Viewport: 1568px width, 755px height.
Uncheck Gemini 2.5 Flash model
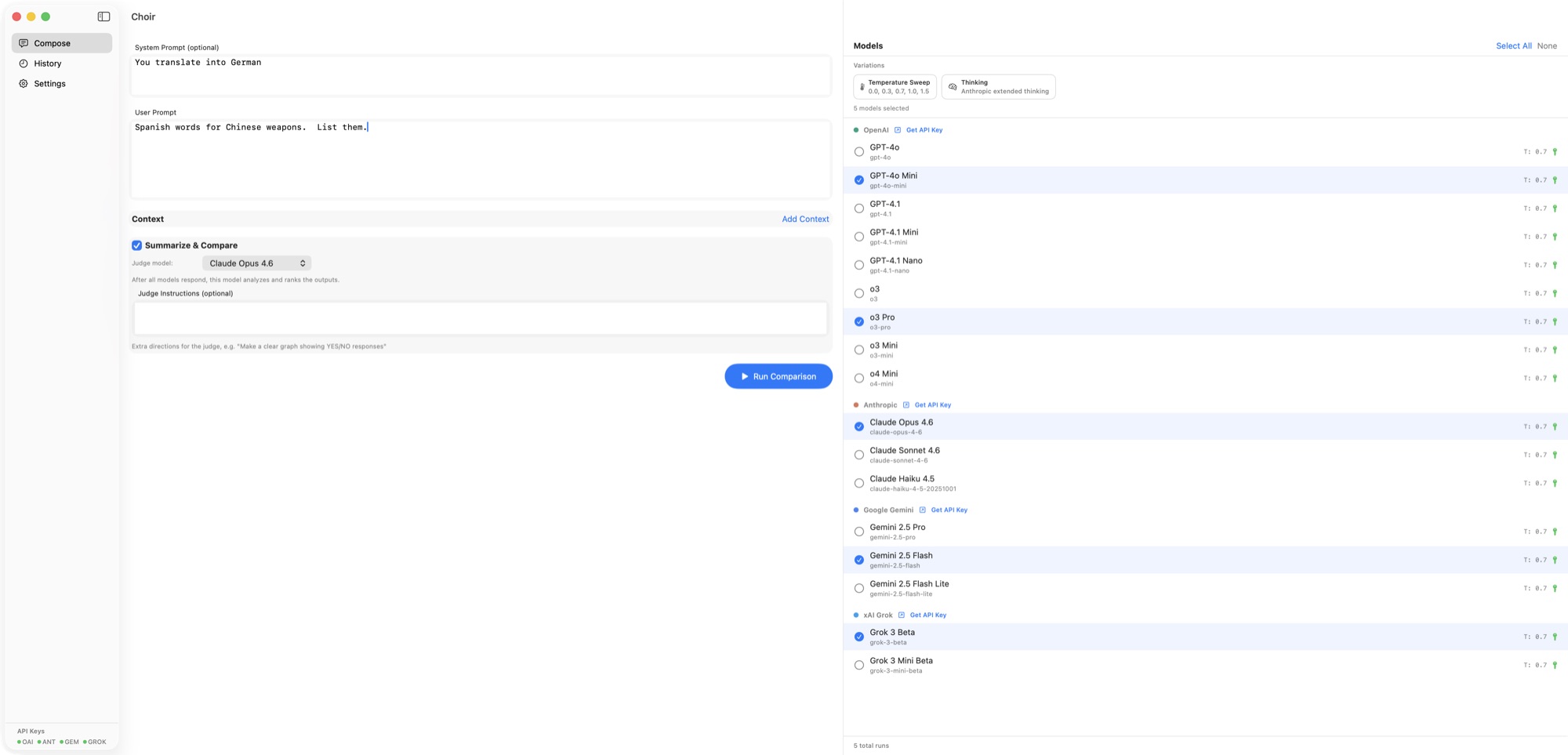click(859, 560)
